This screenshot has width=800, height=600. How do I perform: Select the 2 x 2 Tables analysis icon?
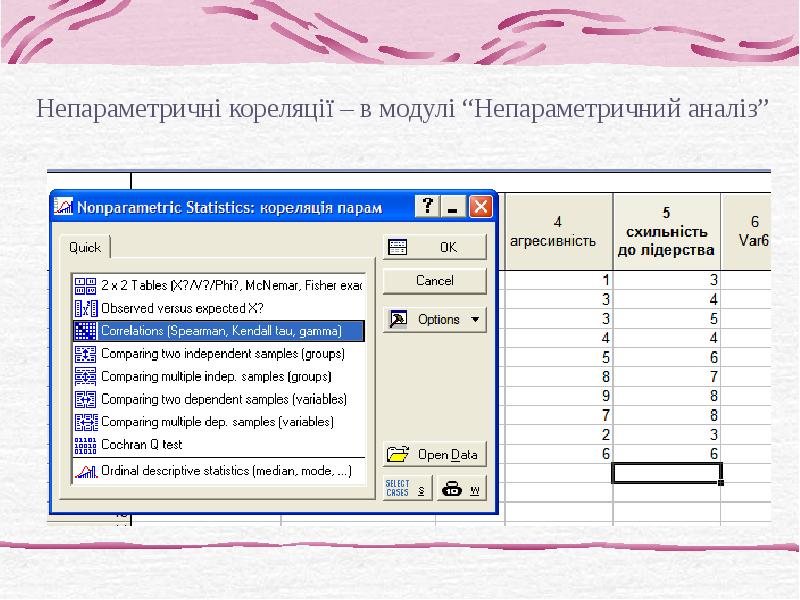85,285
